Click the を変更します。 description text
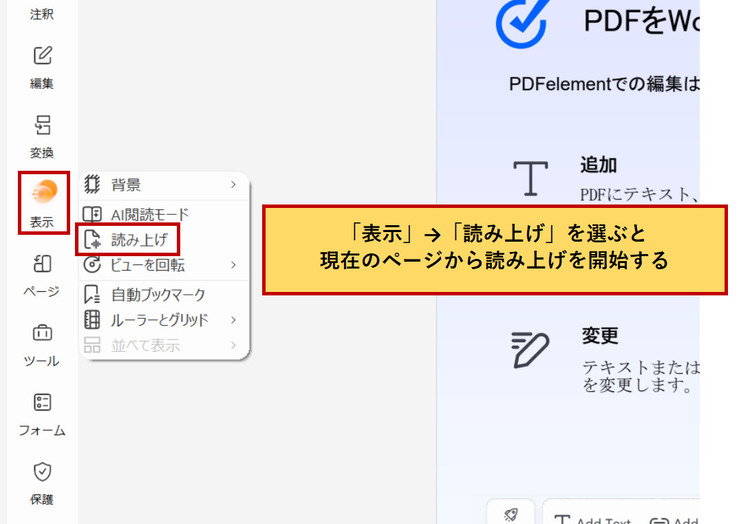 point(637,385)
